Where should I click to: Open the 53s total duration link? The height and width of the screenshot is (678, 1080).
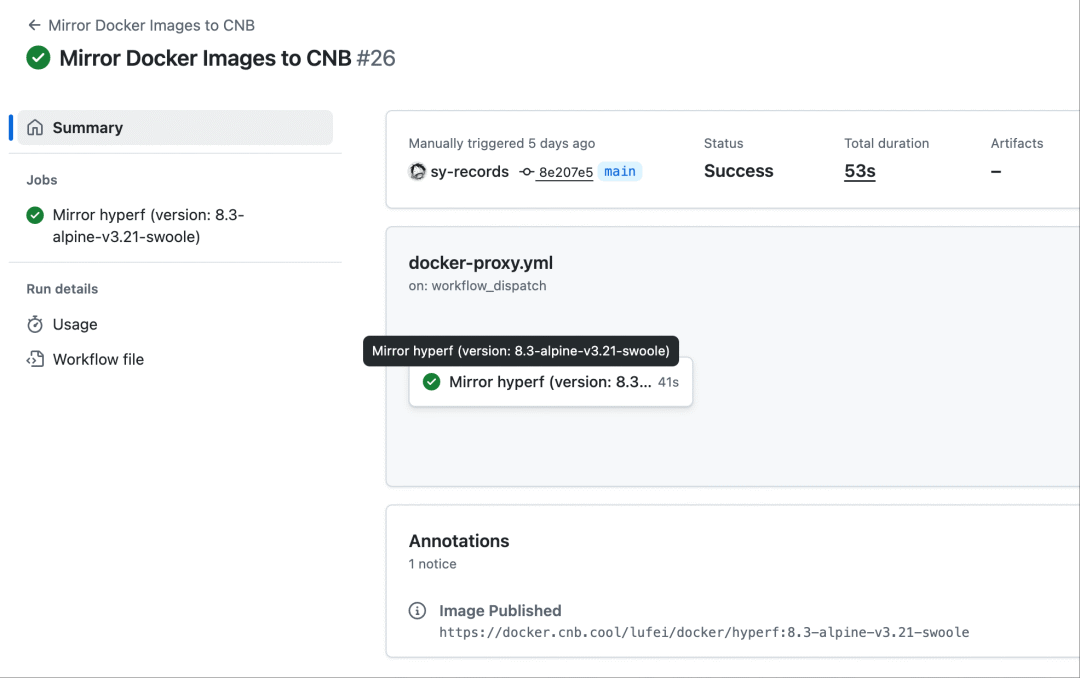click(x=860, y=171)
